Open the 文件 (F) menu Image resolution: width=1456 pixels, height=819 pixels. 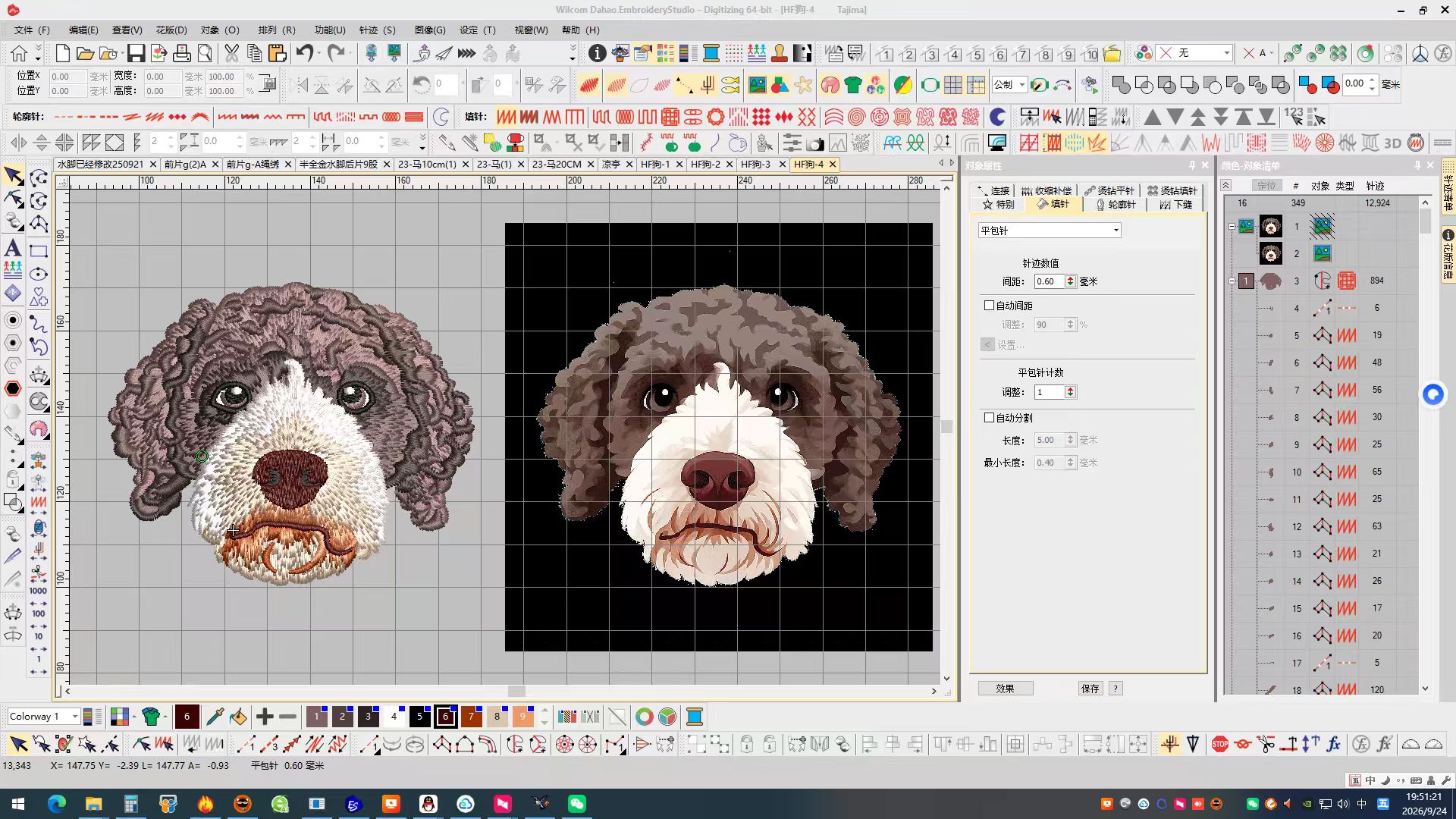(32, 30)
